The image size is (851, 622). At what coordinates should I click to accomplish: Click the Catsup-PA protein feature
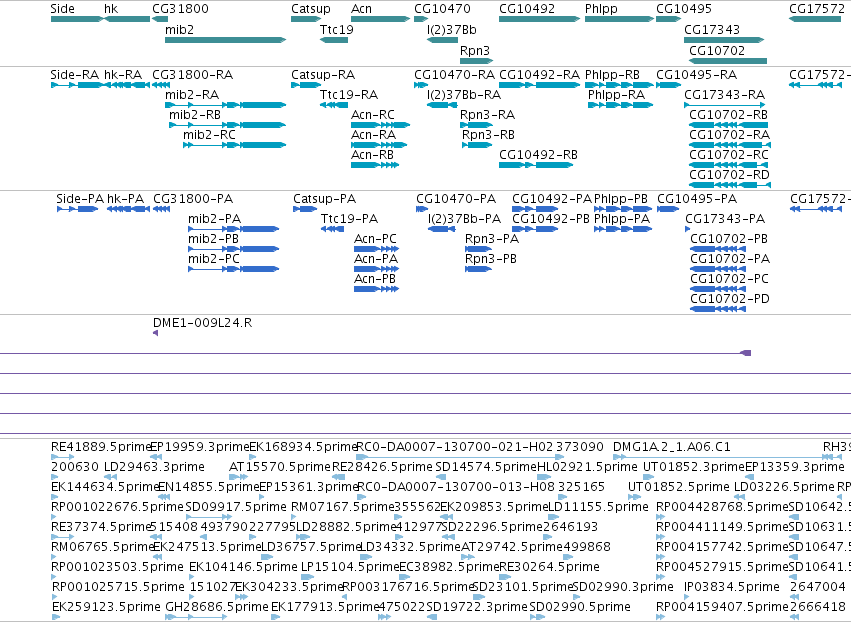pyautogui.click(x=304, y=209)
